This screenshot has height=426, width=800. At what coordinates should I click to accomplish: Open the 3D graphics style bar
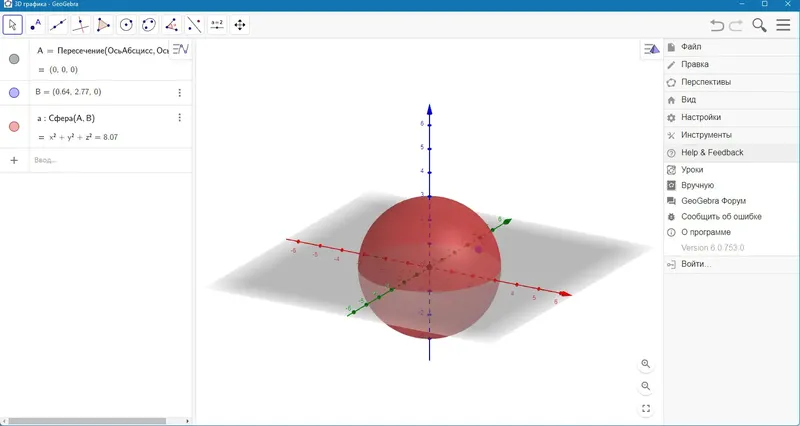tap(652, 49)
